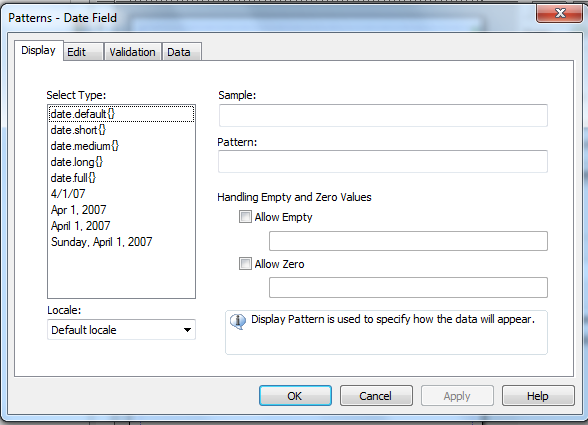Click the Cancel button
Image resolution: width=588 pixels, height=425 pixels.
point(376,396)
